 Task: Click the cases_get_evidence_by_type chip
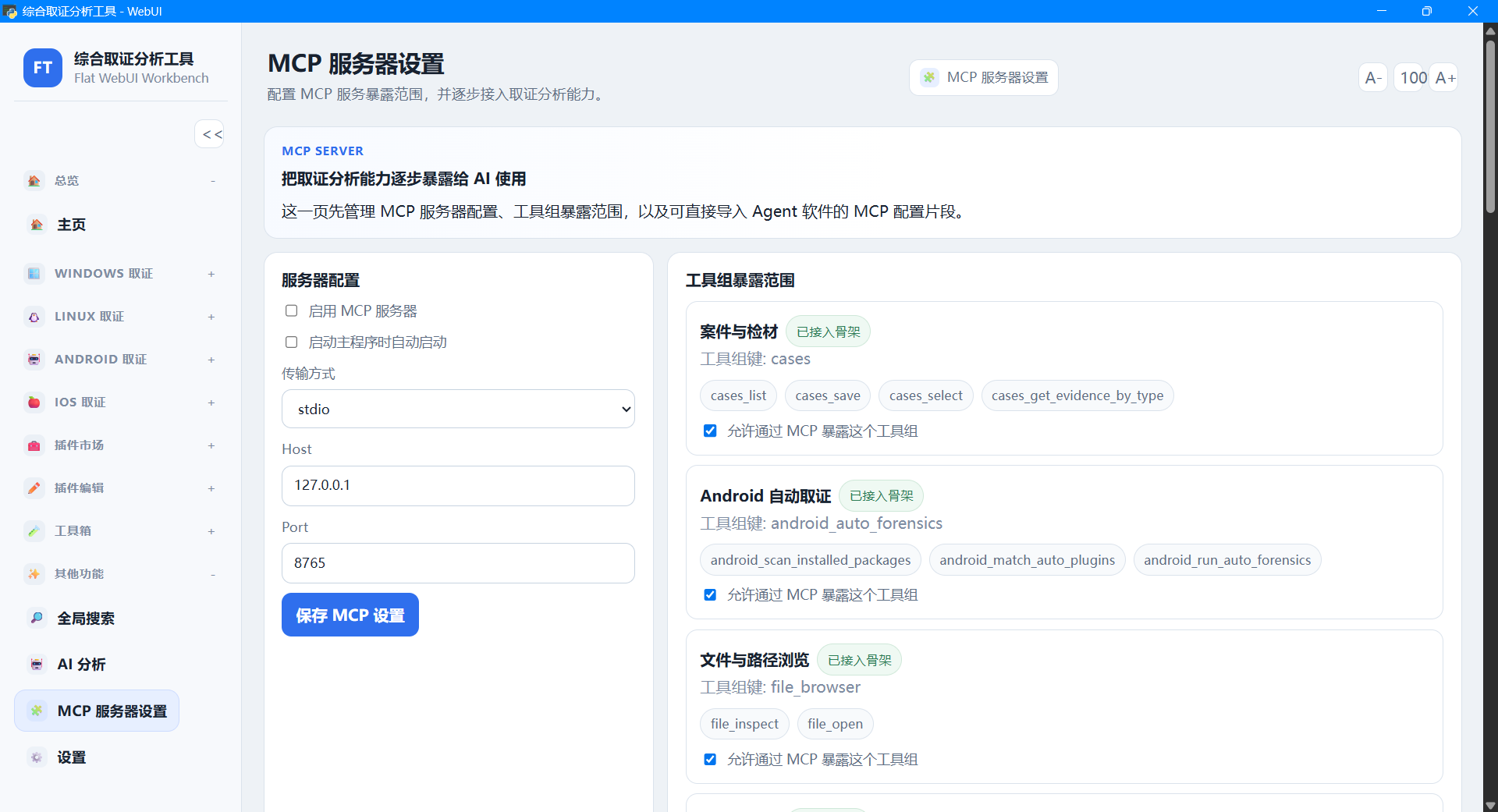1077,395
